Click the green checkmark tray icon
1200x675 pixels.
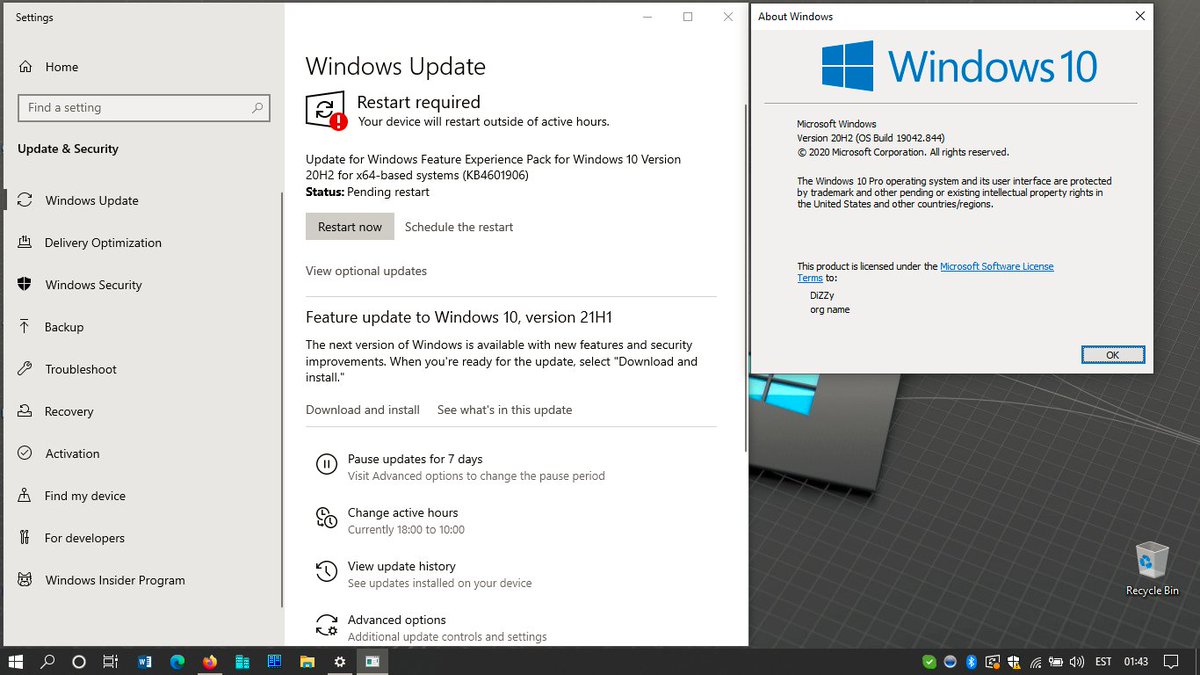(x=929, y=662)
